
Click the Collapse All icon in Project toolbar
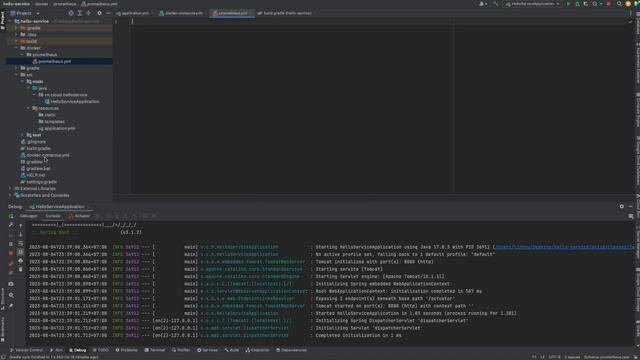(x=89, y=13)
